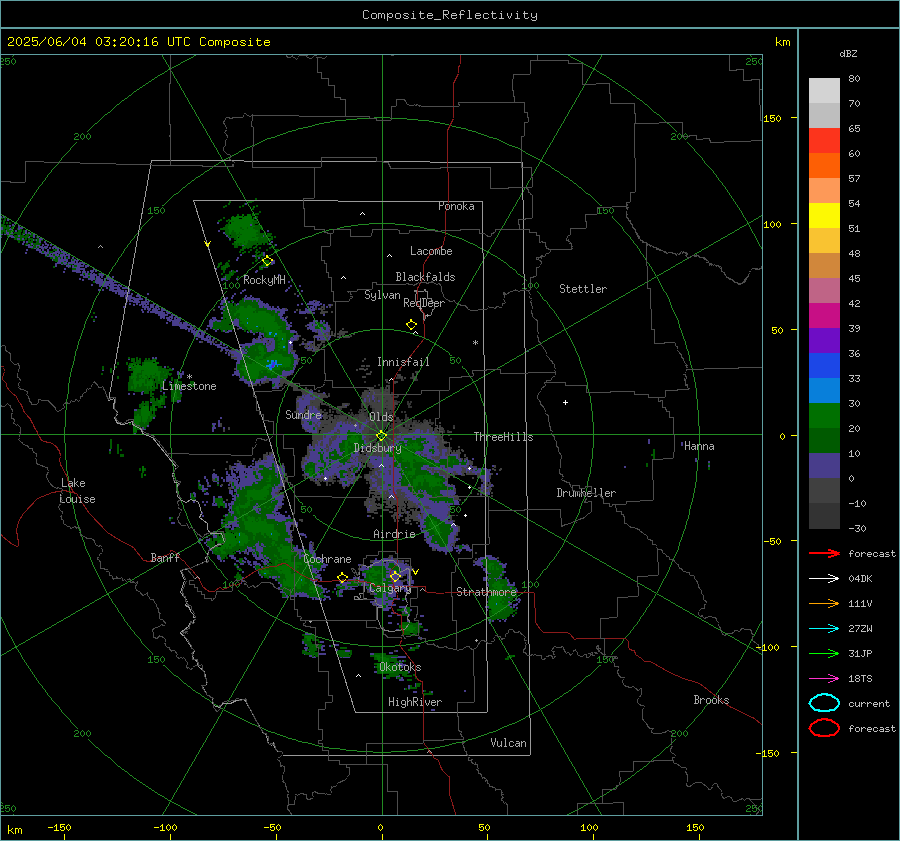900x841 pixels.
Task: Select the light gray 80 dBZ swatch
Action: click(x=824, y=91)
